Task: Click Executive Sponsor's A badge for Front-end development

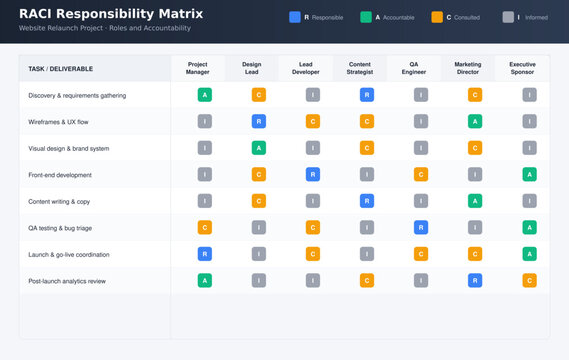Action: (x=529, y=174)
